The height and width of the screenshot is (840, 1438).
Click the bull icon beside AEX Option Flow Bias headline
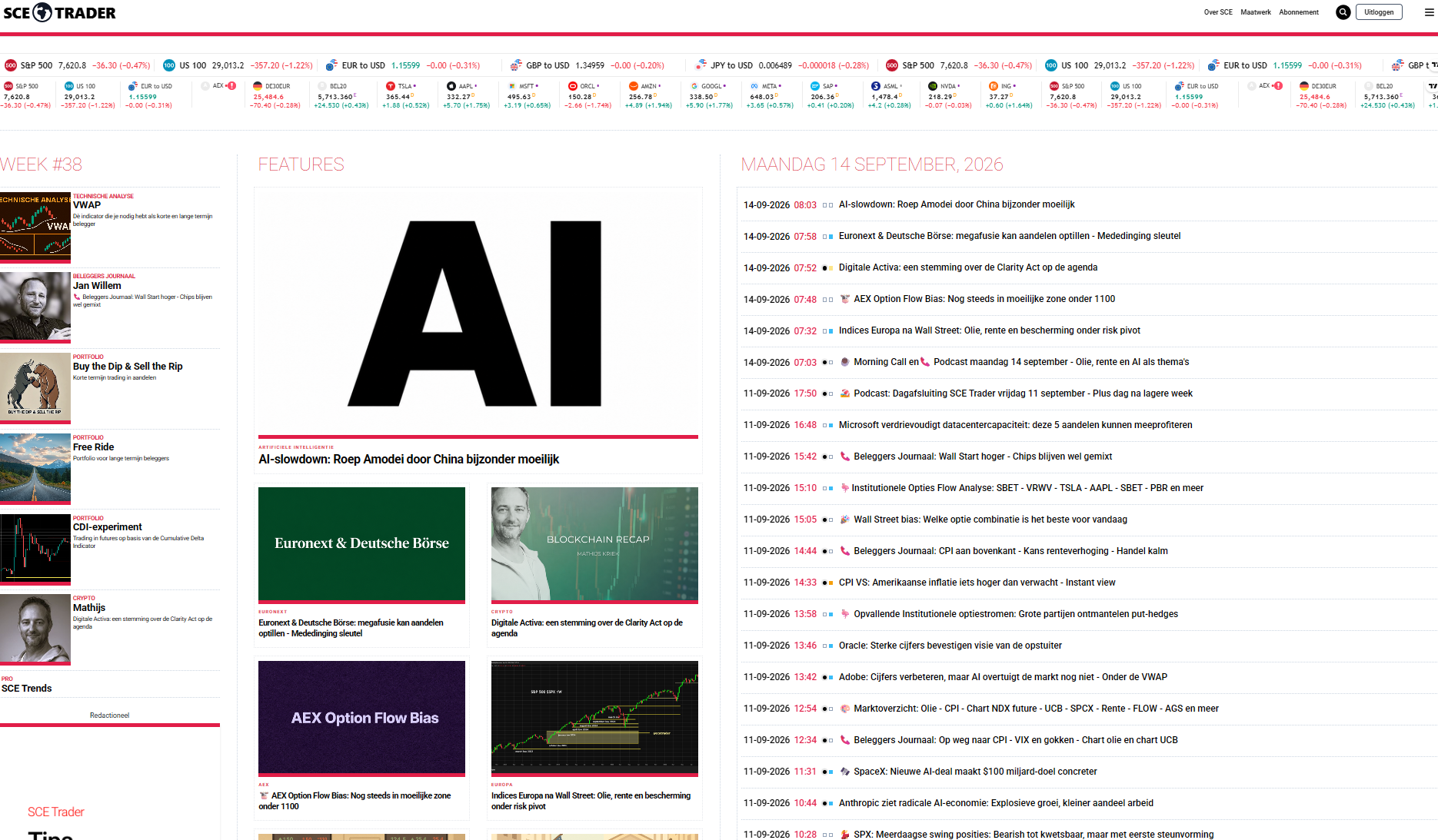845,299
